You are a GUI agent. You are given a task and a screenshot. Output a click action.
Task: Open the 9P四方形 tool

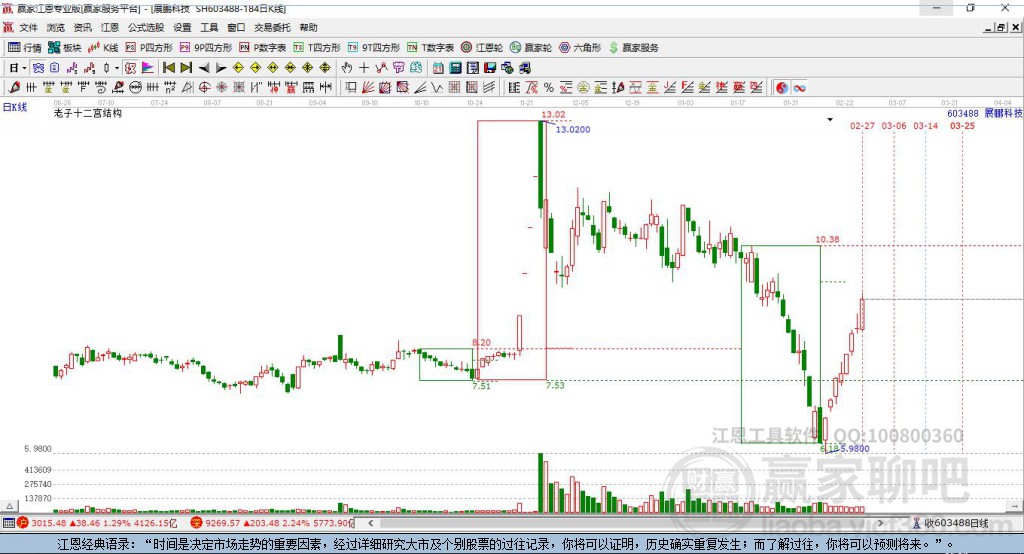coord(206,48)
